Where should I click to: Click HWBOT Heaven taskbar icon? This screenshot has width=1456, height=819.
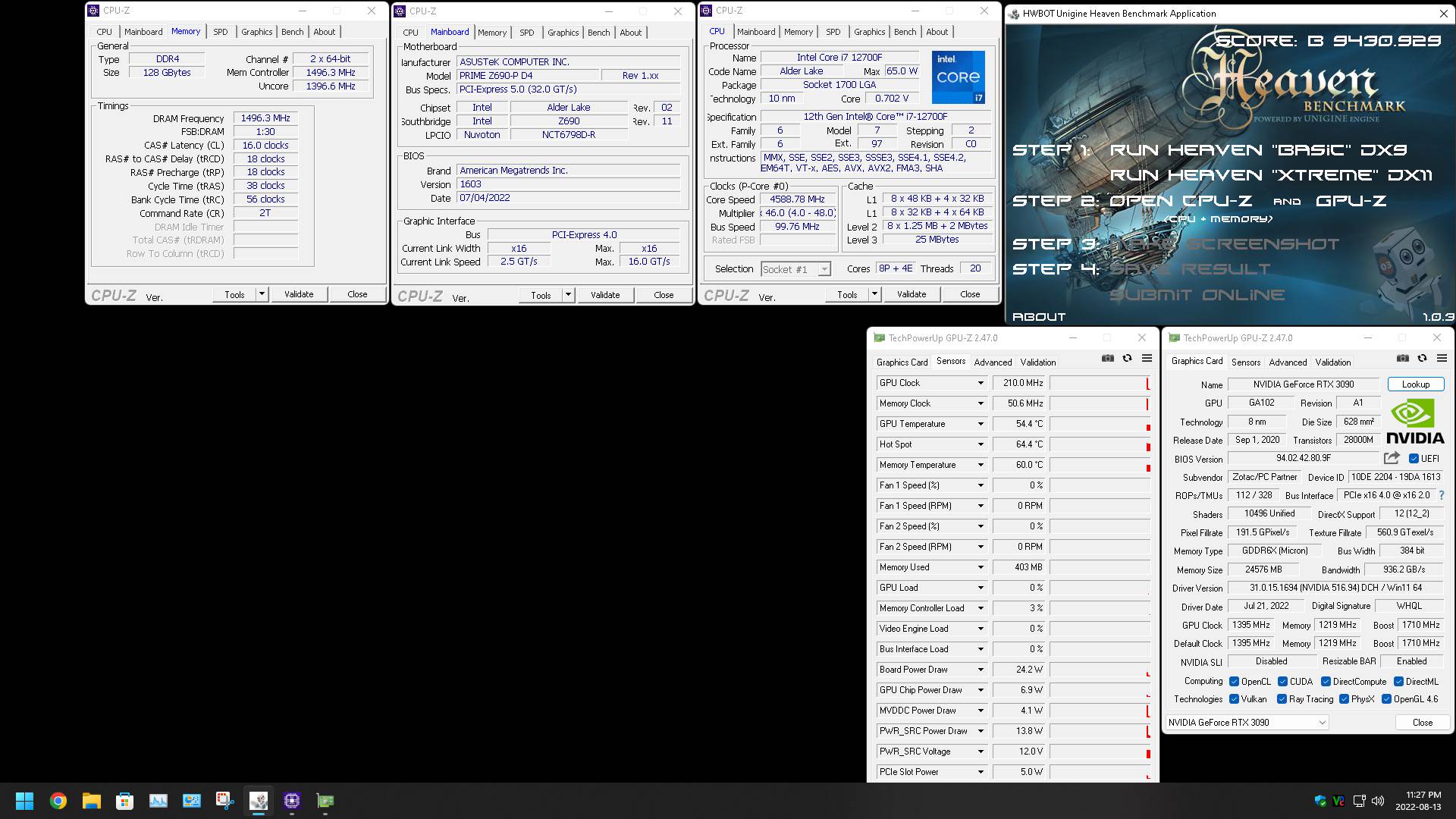[x=259, y=801]
